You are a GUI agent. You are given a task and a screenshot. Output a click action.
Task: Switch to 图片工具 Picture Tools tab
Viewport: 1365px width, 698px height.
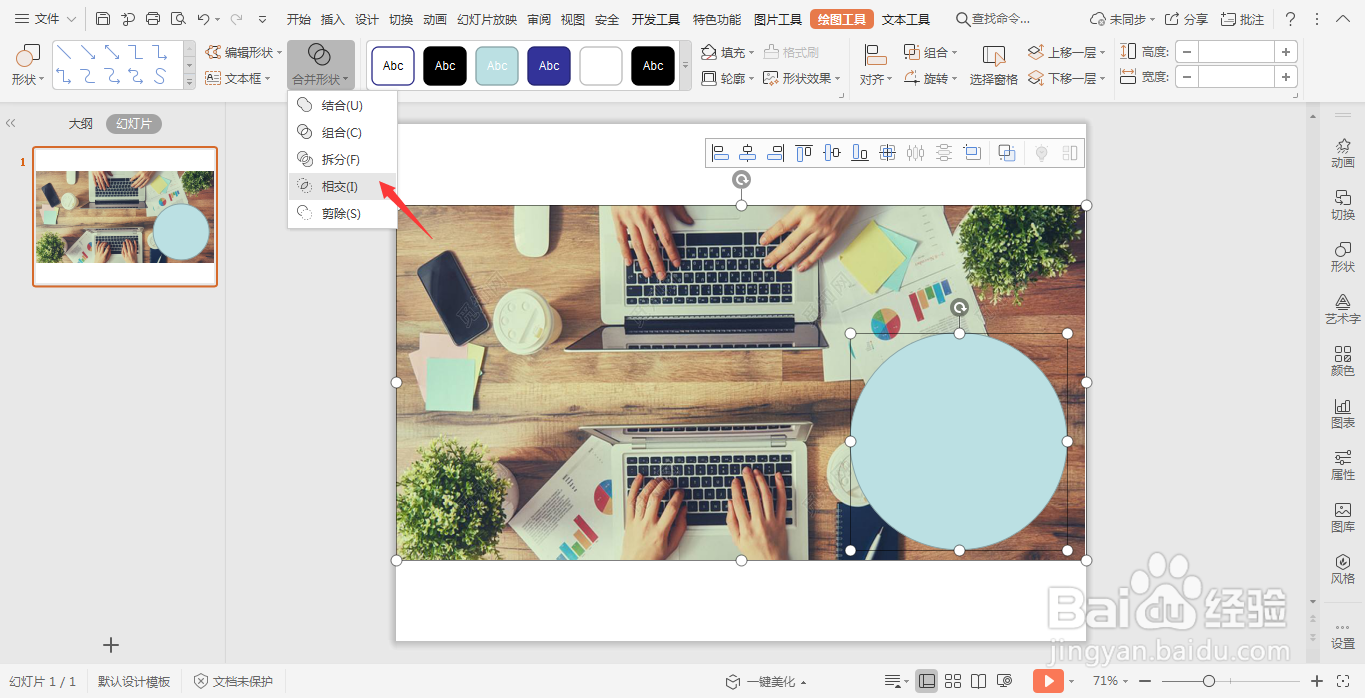point(778,19)
